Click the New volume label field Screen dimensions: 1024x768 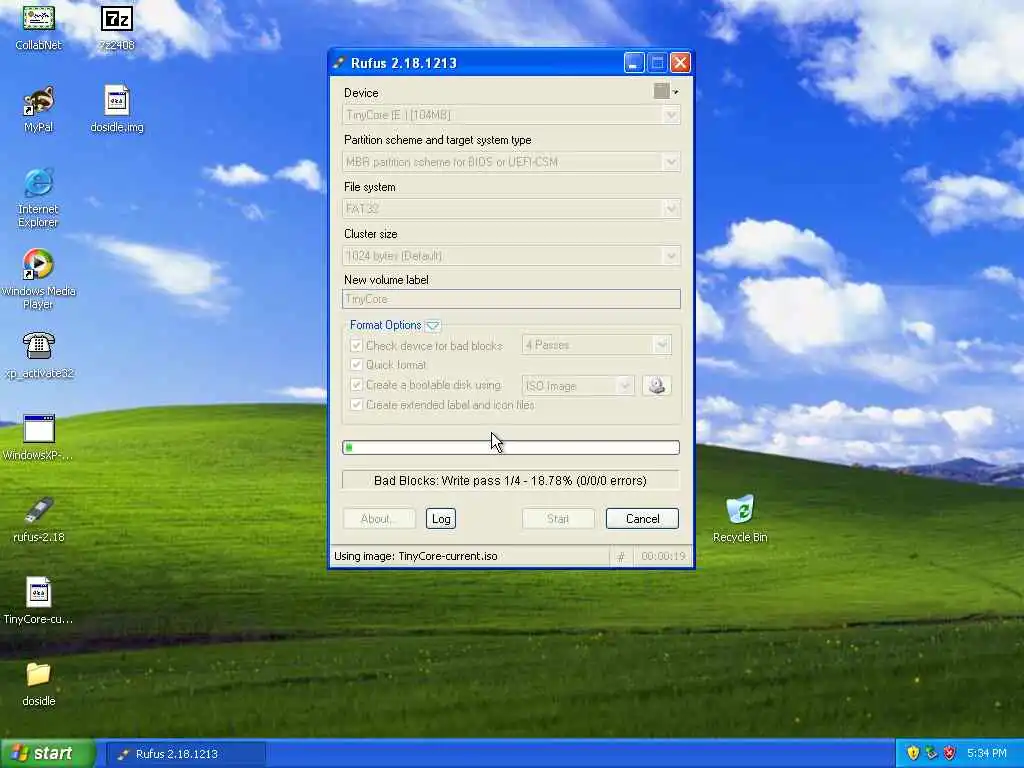click(x=511, y=299)
